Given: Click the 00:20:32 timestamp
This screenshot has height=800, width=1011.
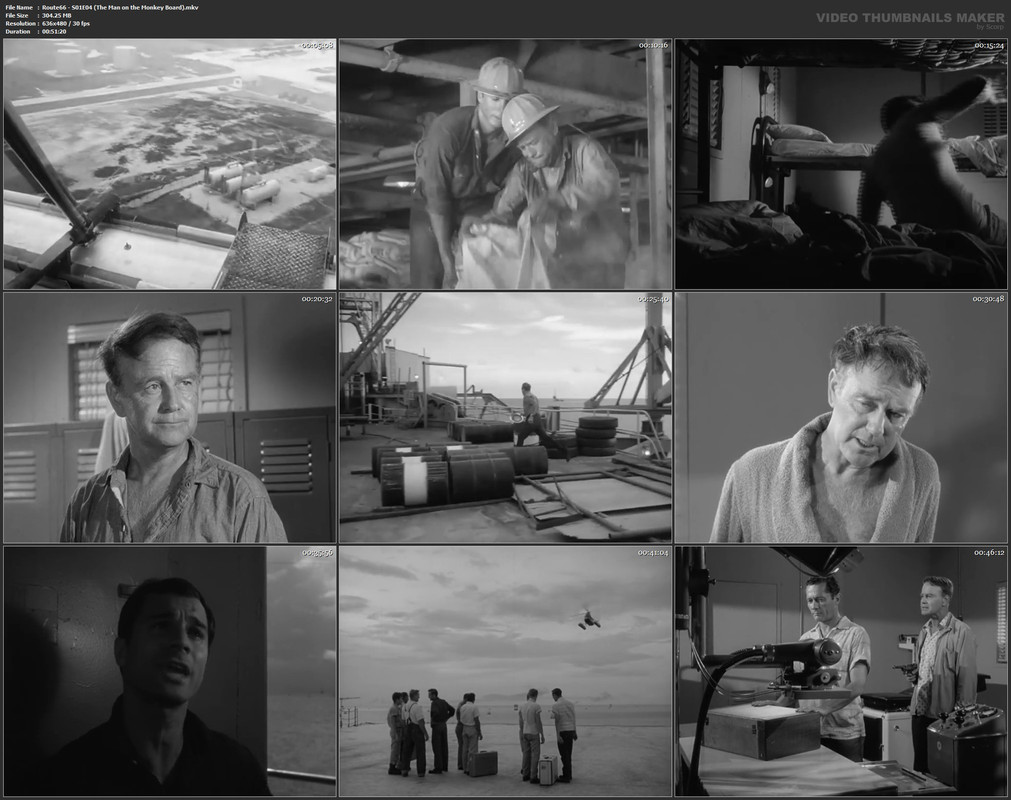Looking at the screenshot, I should click(x=317, y=298).
